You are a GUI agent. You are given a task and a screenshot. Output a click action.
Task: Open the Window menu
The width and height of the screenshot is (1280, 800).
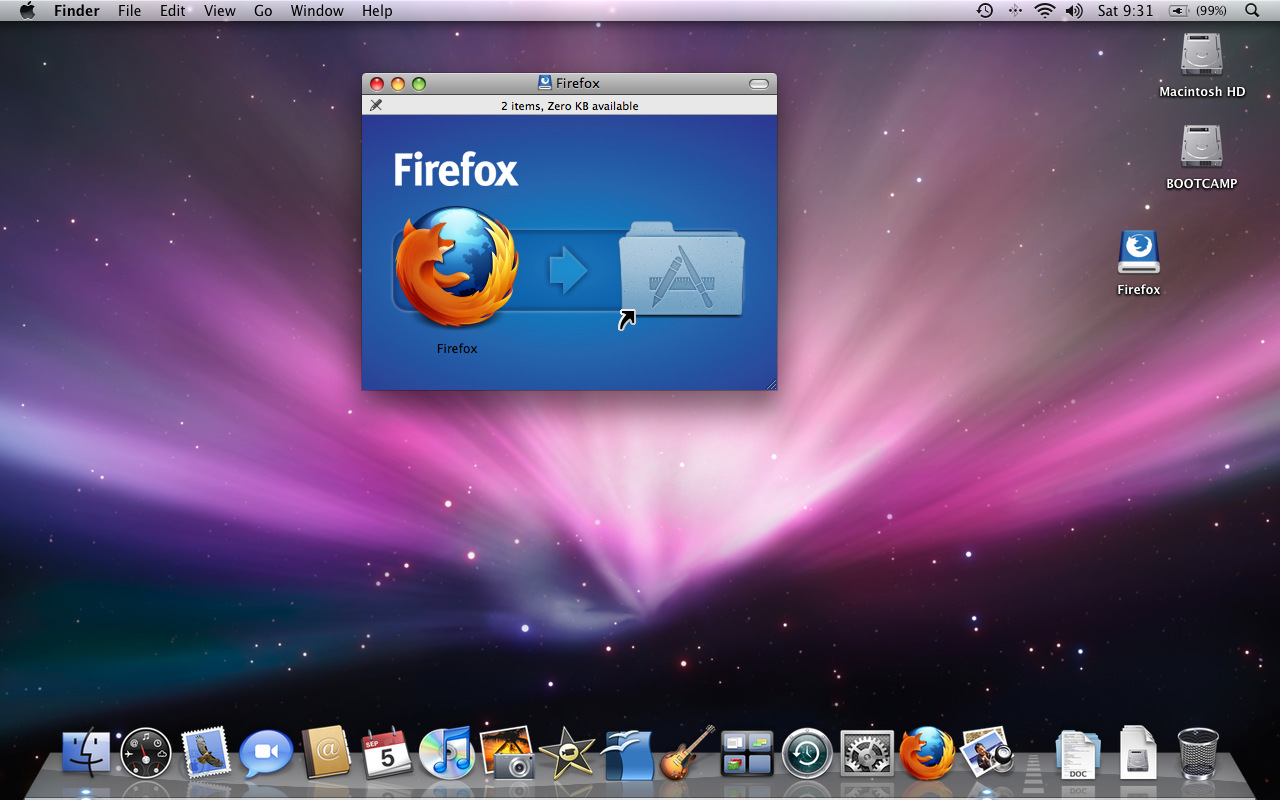[317, 11]
